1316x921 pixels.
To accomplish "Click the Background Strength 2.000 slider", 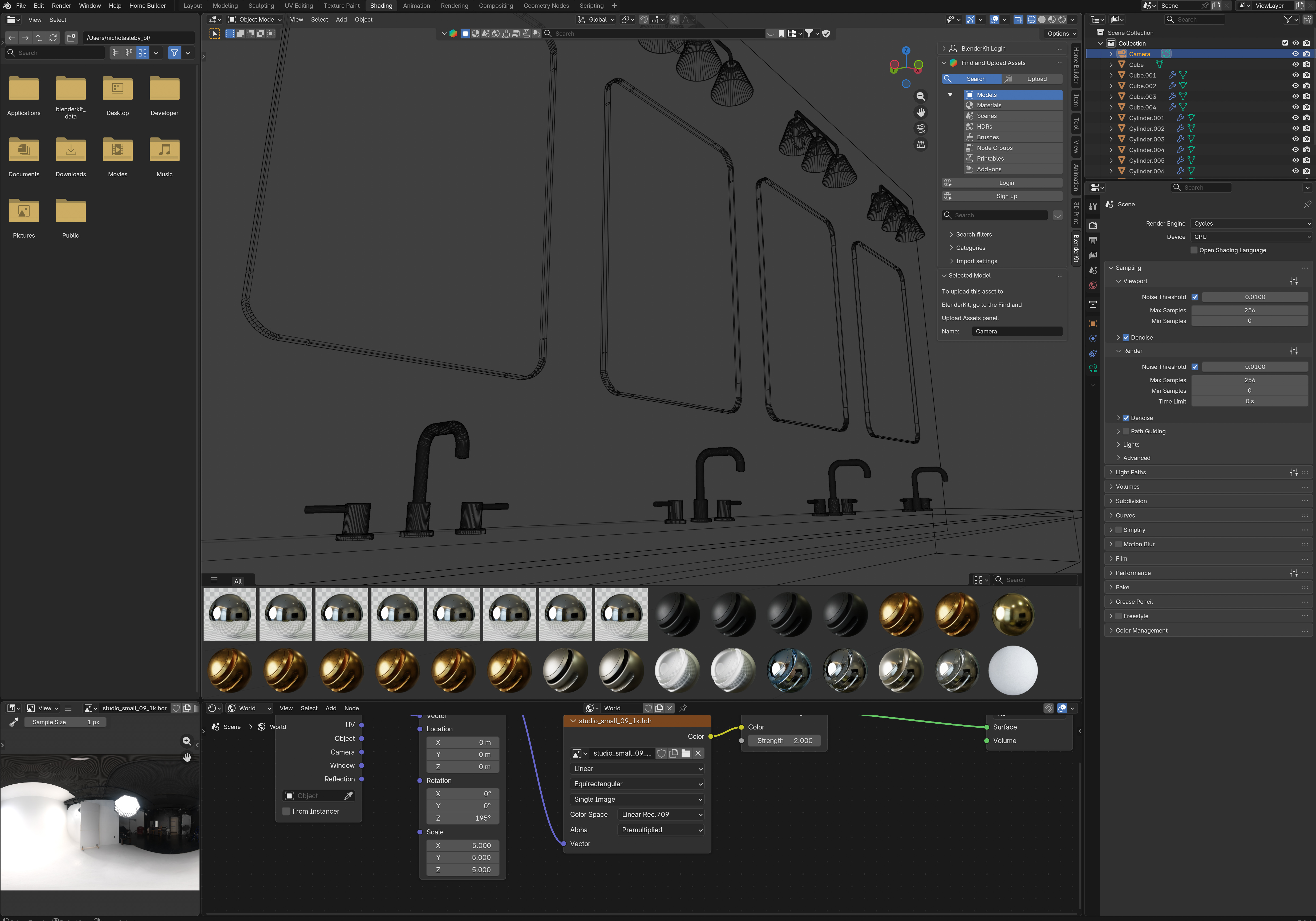I will pyautogui.click(x=784, y=741).
